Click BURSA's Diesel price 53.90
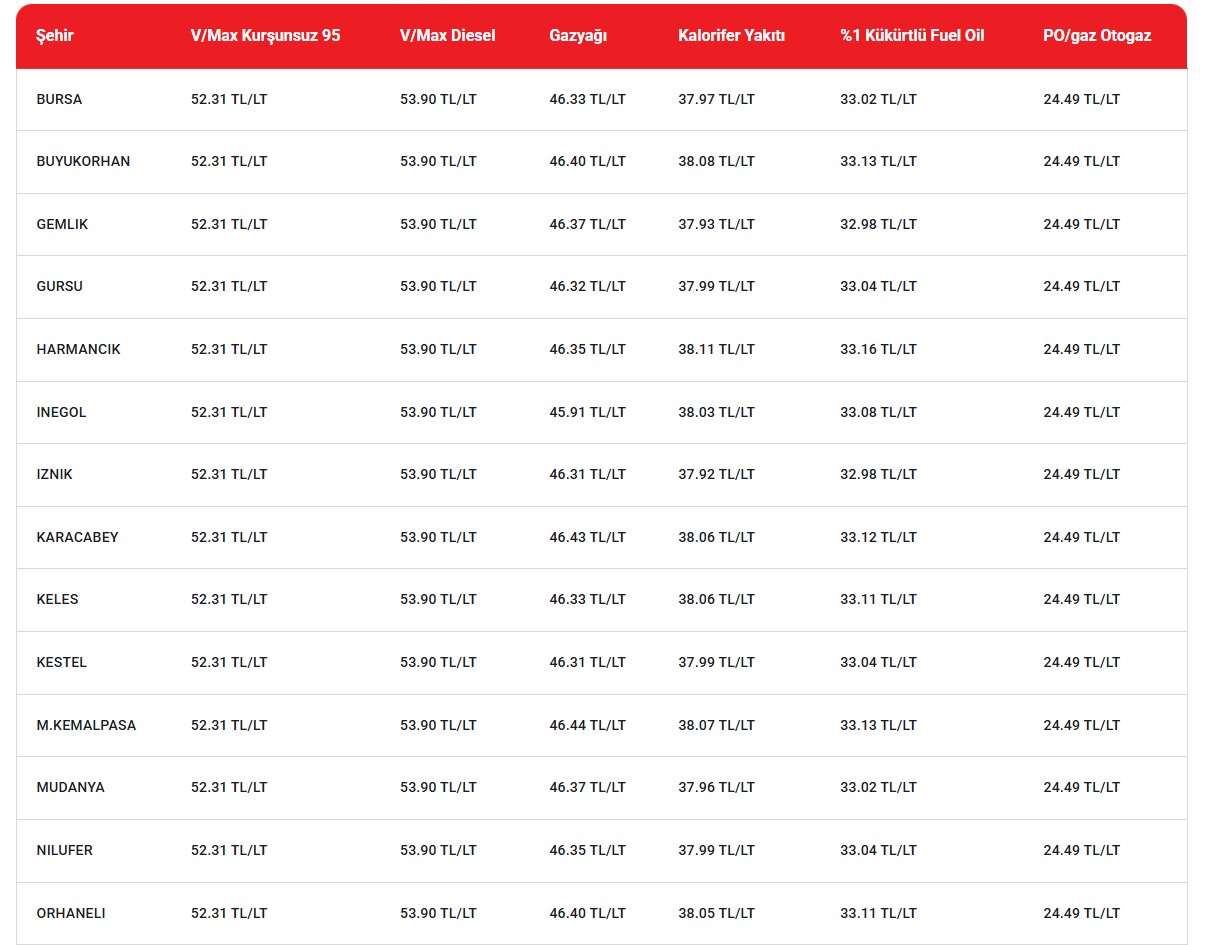 [x=438, y=99]
